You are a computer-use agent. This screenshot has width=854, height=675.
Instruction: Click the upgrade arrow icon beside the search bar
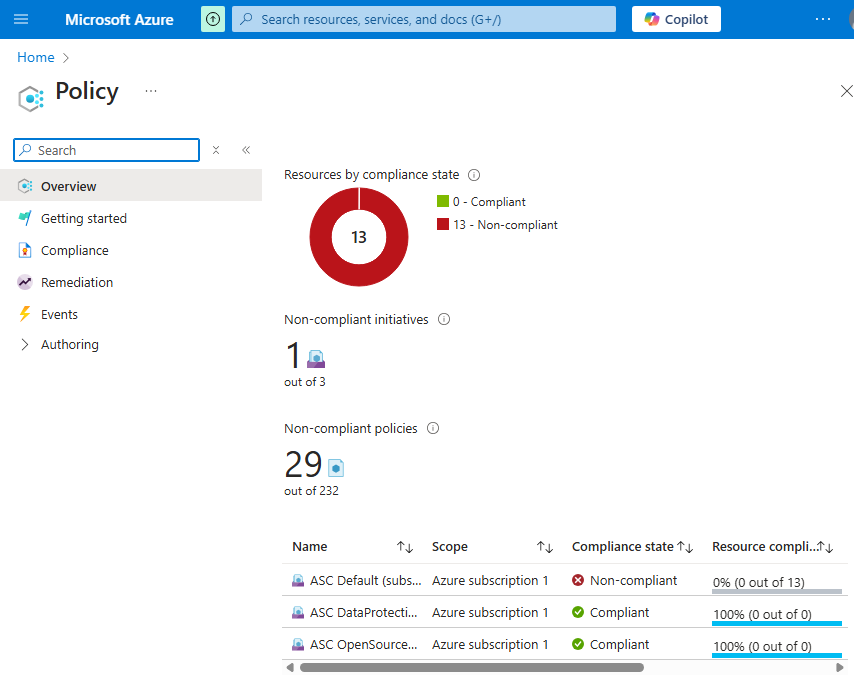point(213,20)
